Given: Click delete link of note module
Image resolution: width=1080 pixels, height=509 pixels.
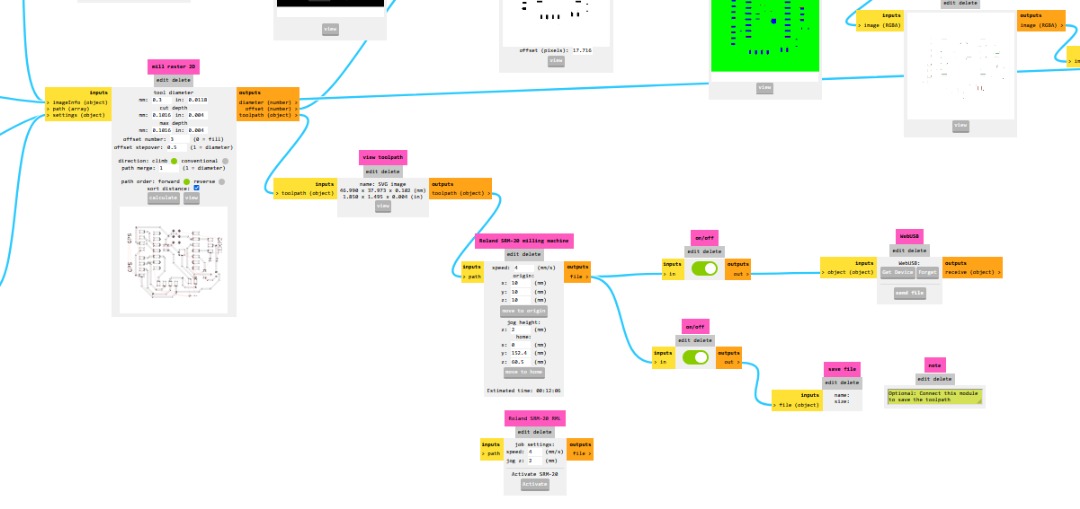Looking at the screenshot, I should coord(943,379).
